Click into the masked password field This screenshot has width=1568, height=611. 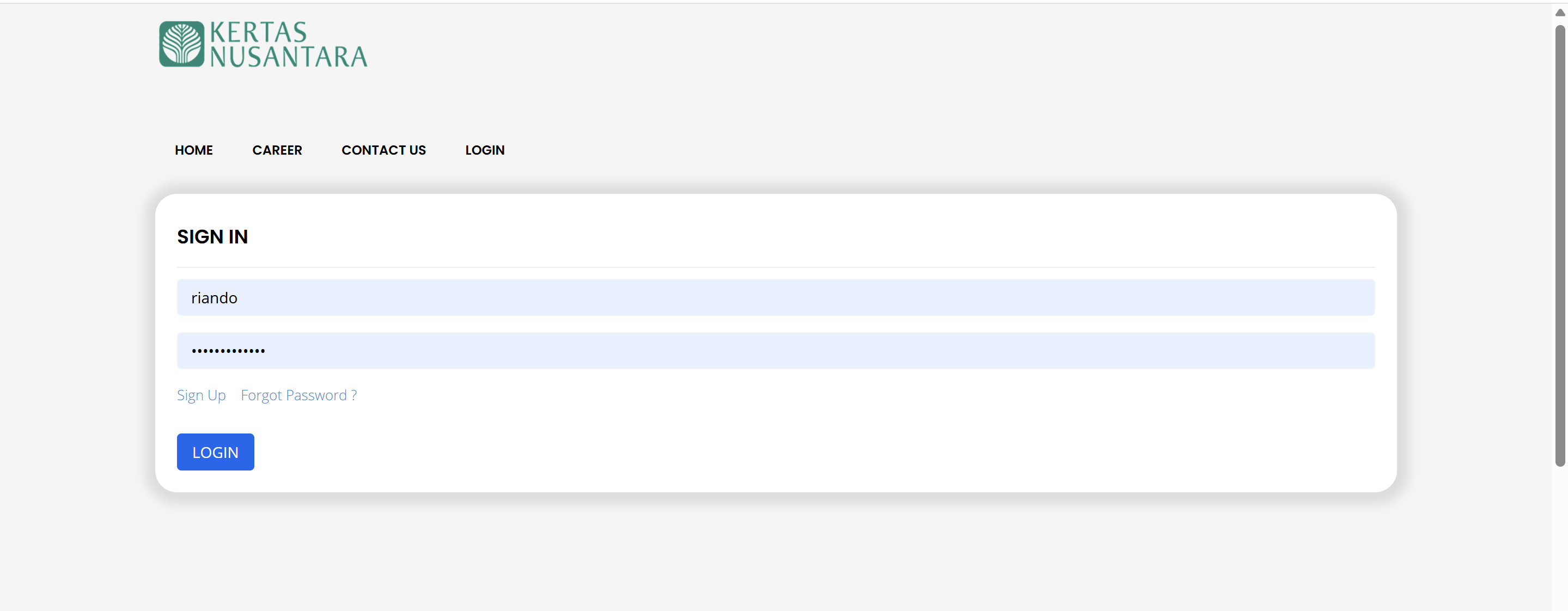tap(775, 351)
